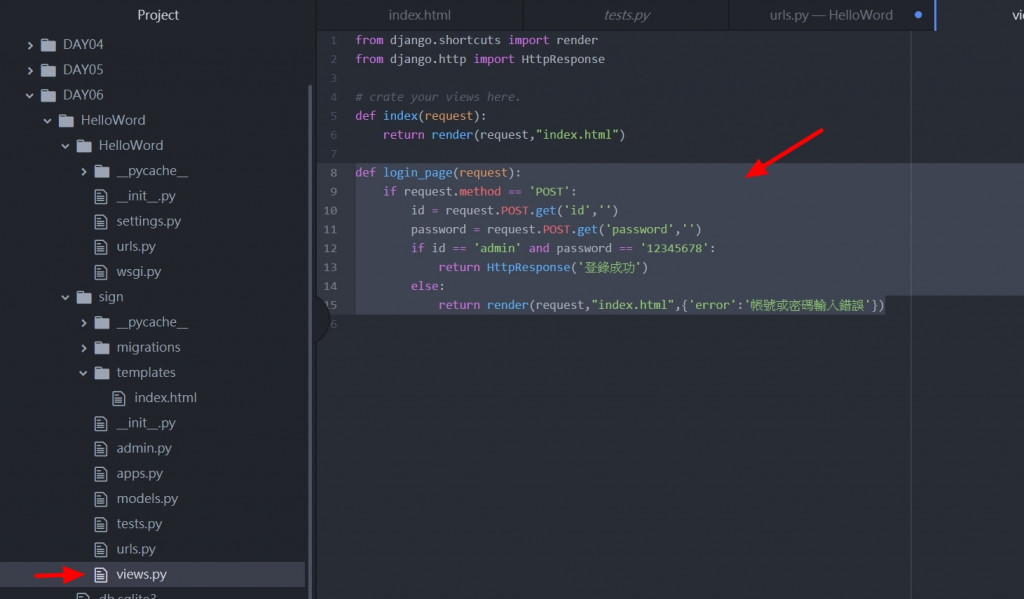This screenshot has width=1024, height=599.
Task: Expand the DAY05 folder chevron
Action: tap(30, 70)
